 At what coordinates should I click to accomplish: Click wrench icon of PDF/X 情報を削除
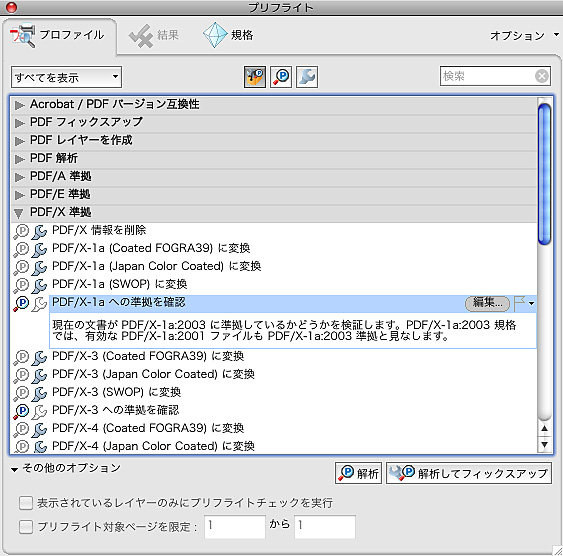coord(39,232)
